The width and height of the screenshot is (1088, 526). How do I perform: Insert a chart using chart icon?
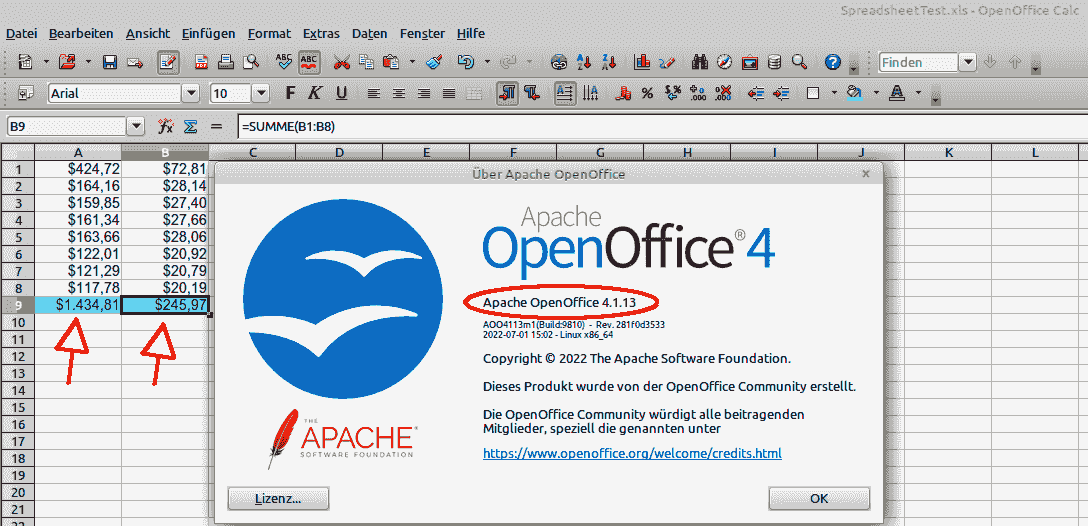point(642,62)
